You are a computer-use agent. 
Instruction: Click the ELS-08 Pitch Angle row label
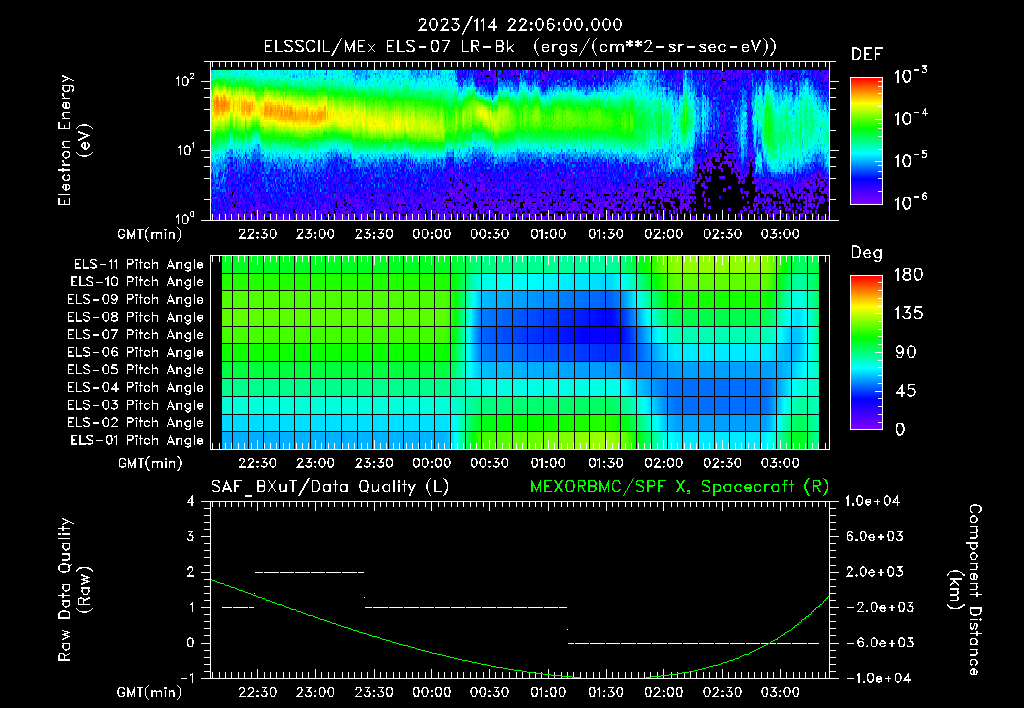pos(136,317)
